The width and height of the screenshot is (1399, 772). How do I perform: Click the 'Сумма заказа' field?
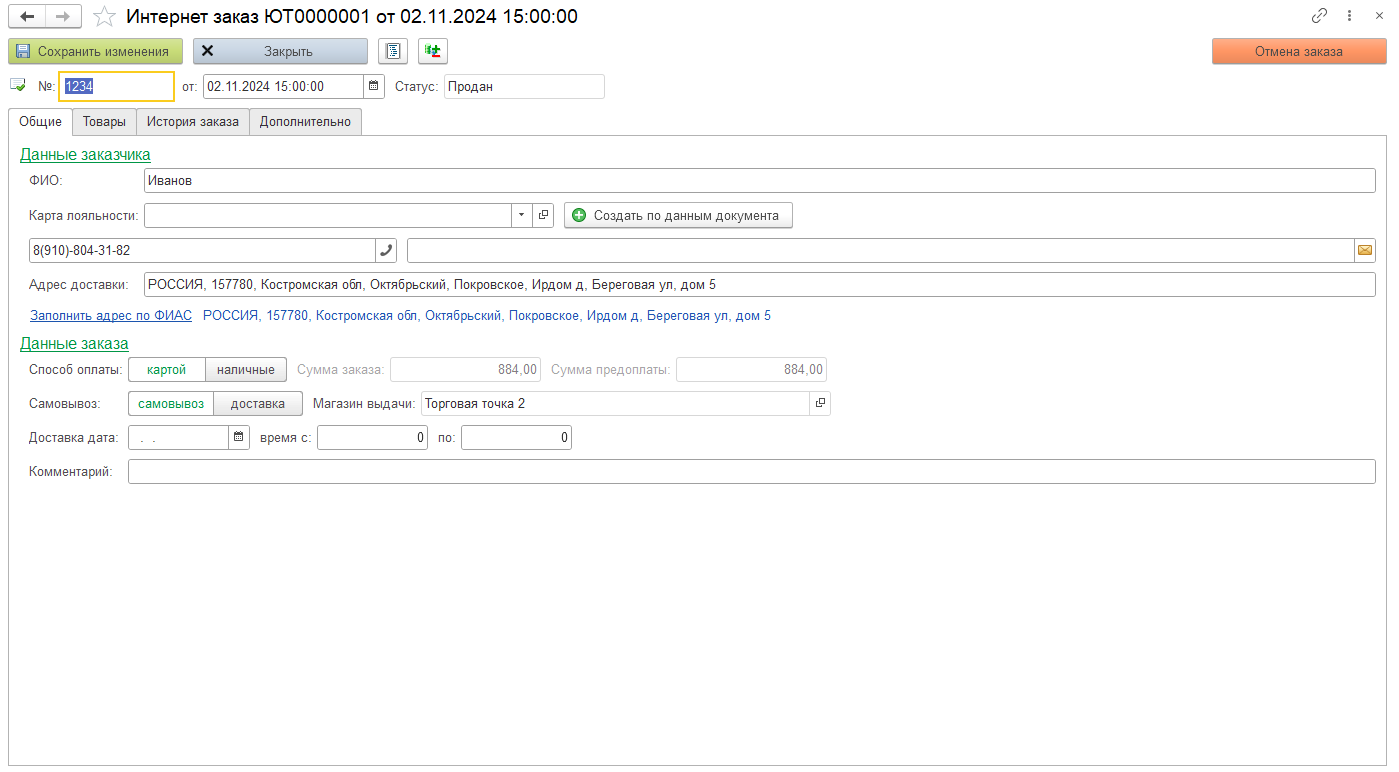466,370
